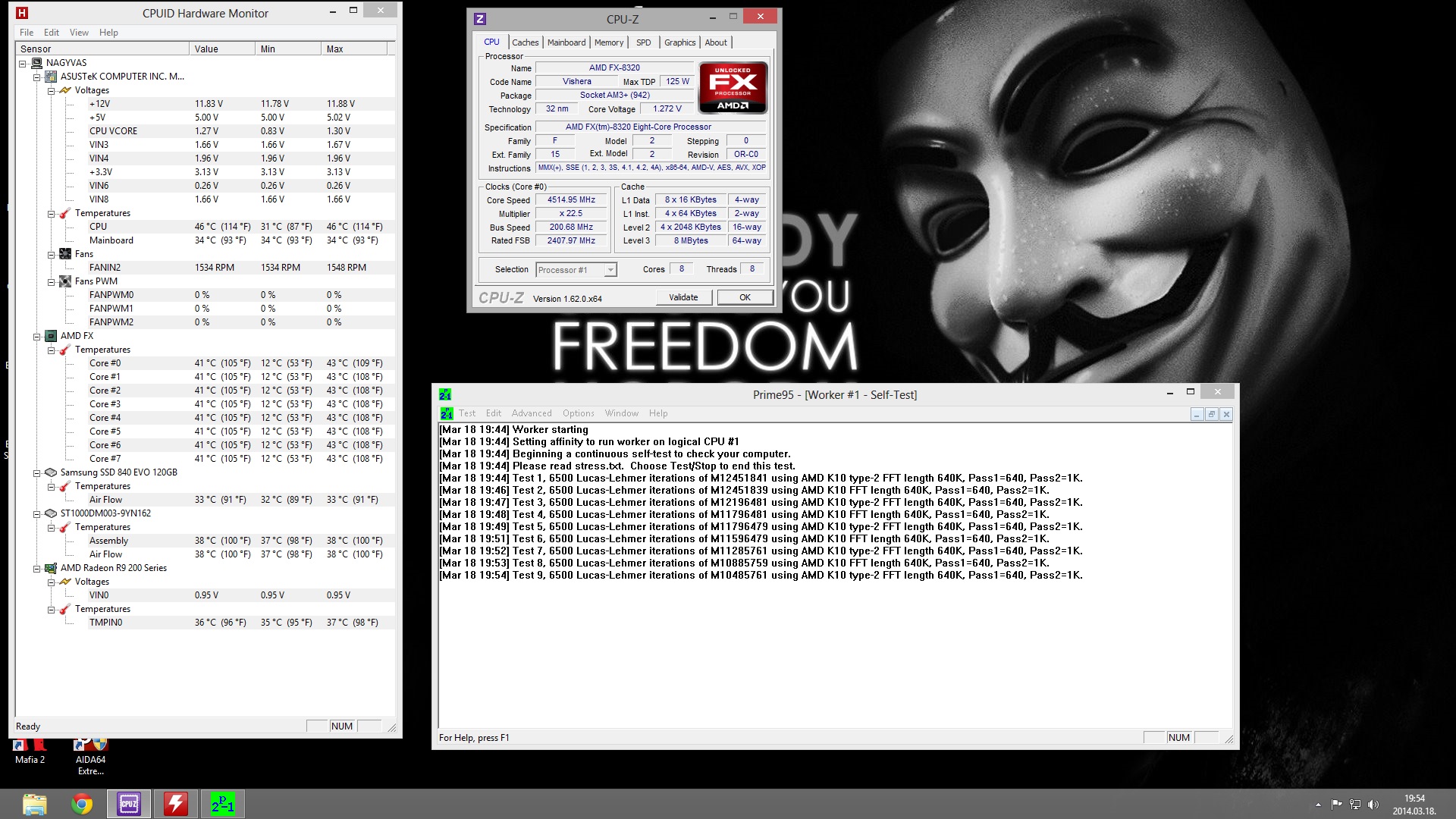Switch to CPU-Z Memory tab
Image resolution: width=1456 pixels, height=819 pixels.
[x=609, y=42]
